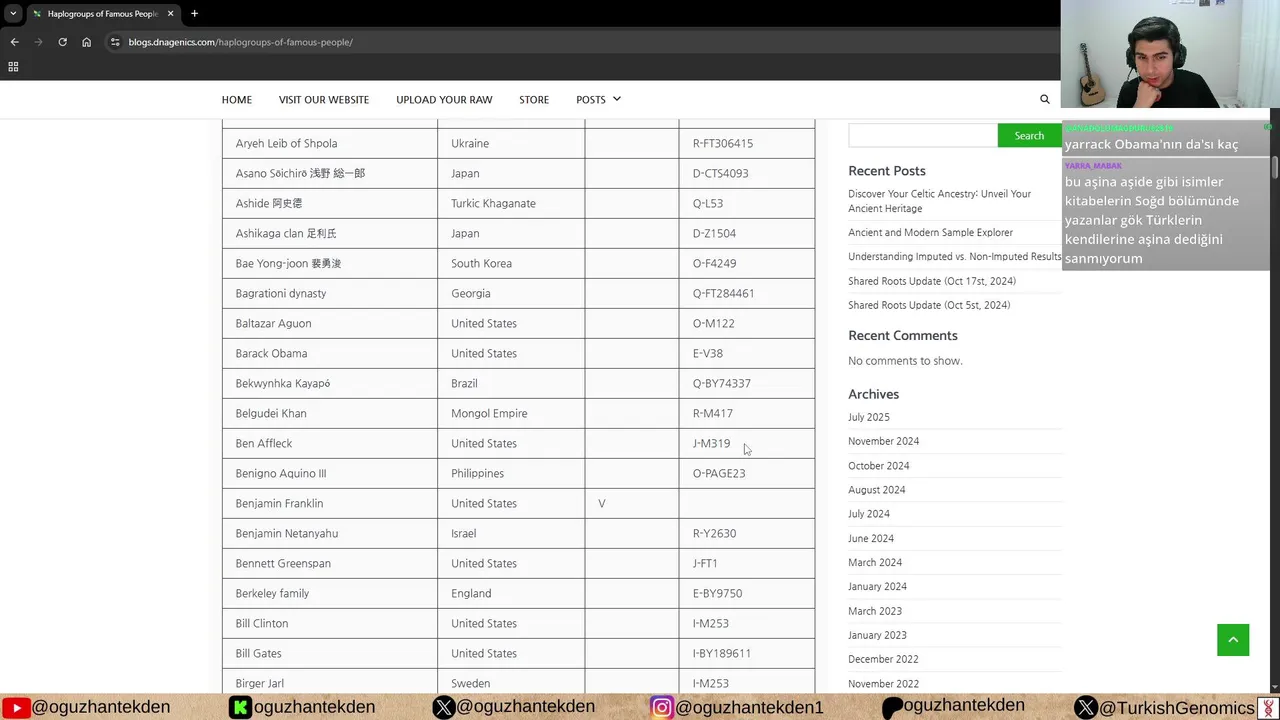Viewport: 1280px width, 720px height.
Task: Click the I-BY189611 haplogroup cell
Action: tap(746, 653)
